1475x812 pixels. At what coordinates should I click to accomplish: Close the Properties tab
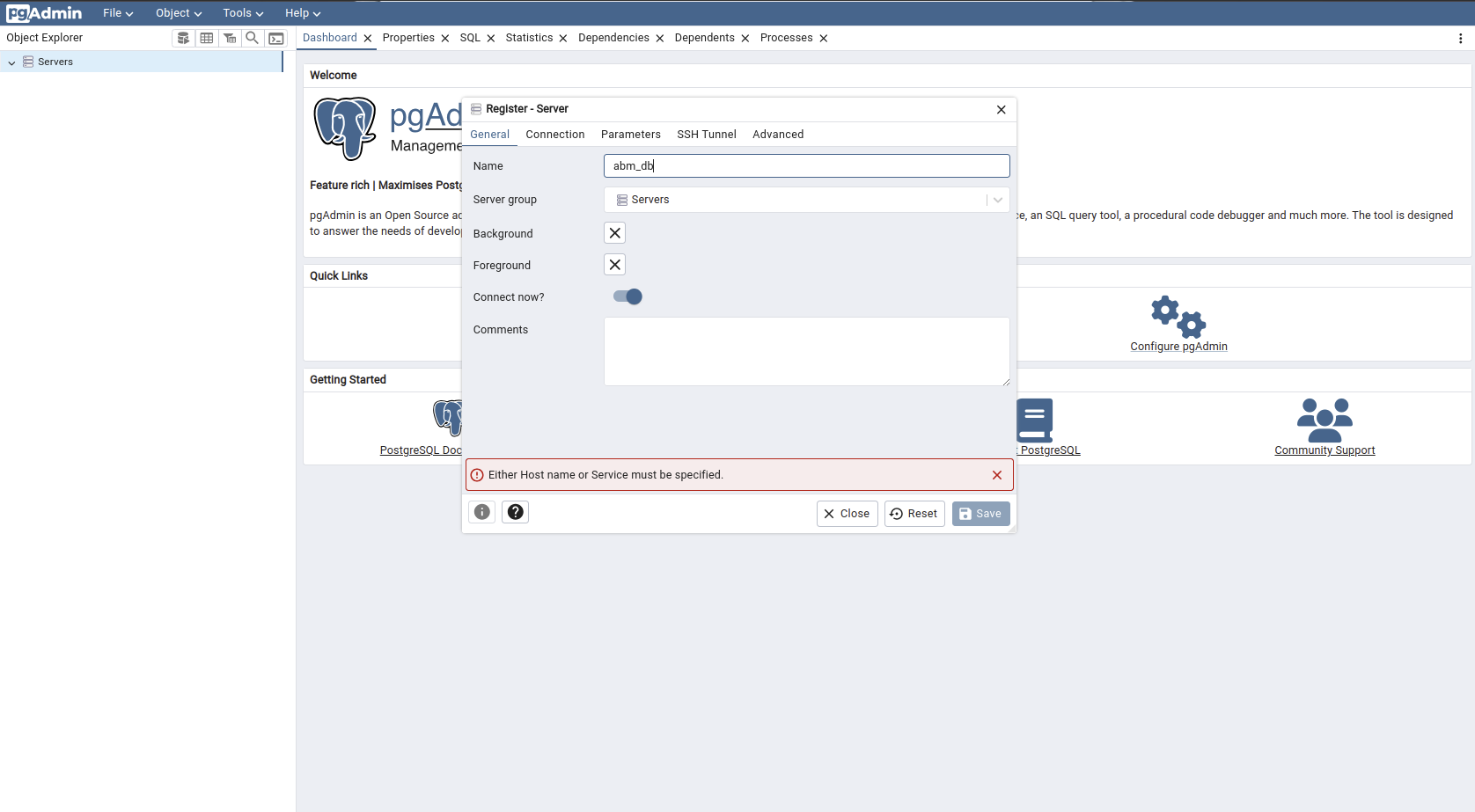tap(445, 39)
